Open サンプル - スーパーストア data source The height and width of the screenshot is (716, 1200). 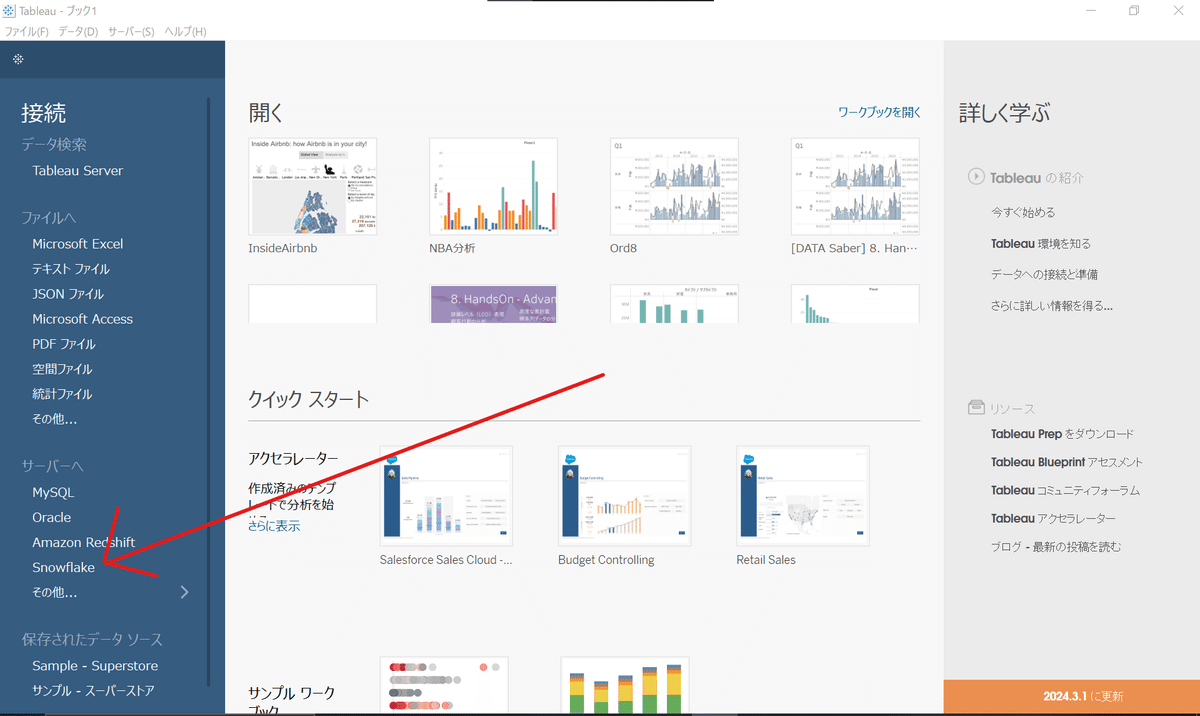coord(93,691)
